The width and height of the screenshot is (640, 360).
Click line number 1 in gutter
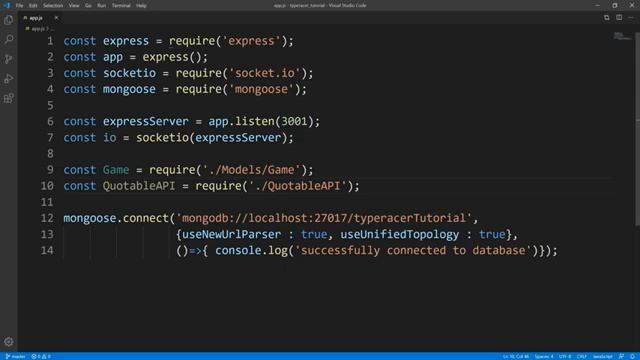pyautogui.click(x=50, y=41)
